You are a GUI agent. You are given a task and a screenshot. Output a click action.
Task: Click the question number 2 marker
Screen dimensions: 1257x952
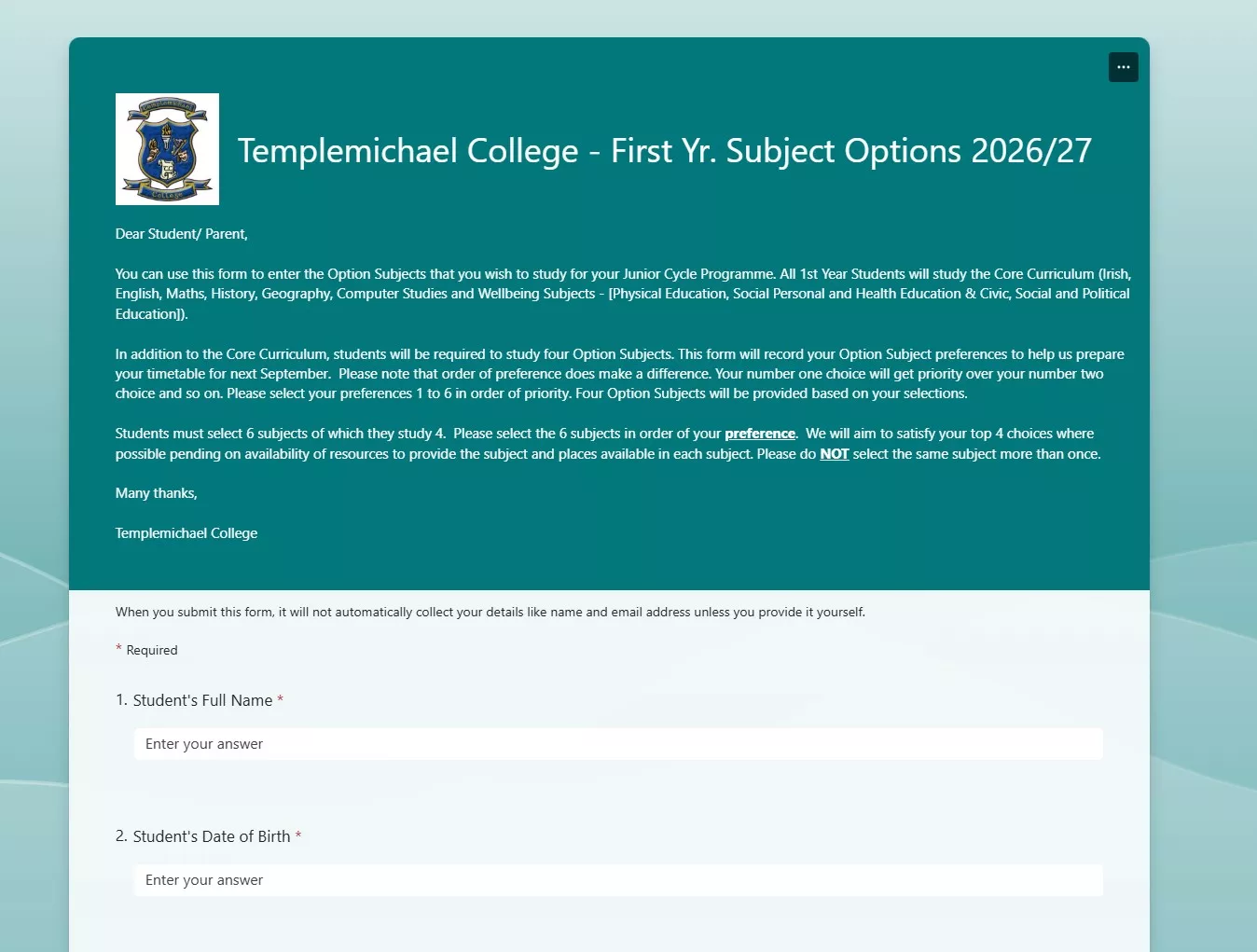tap(120, 836)
